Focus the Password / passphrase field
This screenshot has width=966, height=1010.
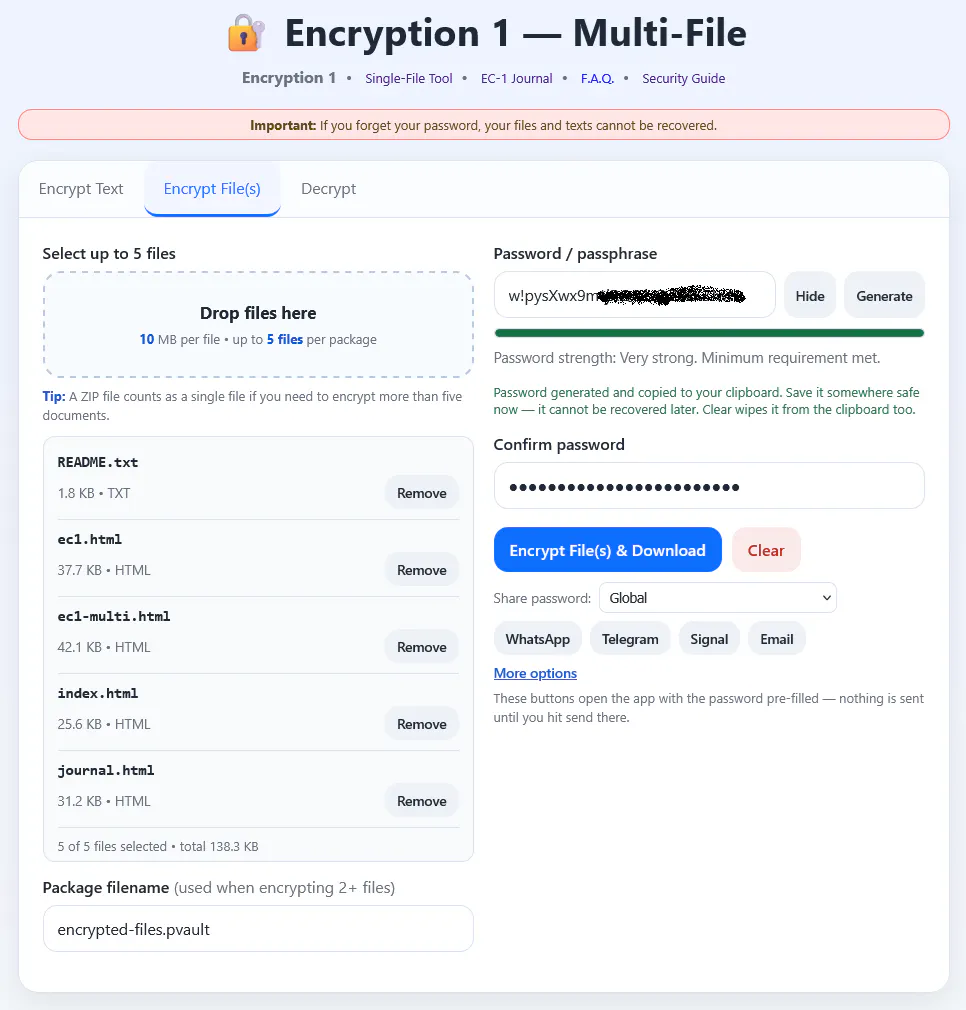(x=634, y=295)
